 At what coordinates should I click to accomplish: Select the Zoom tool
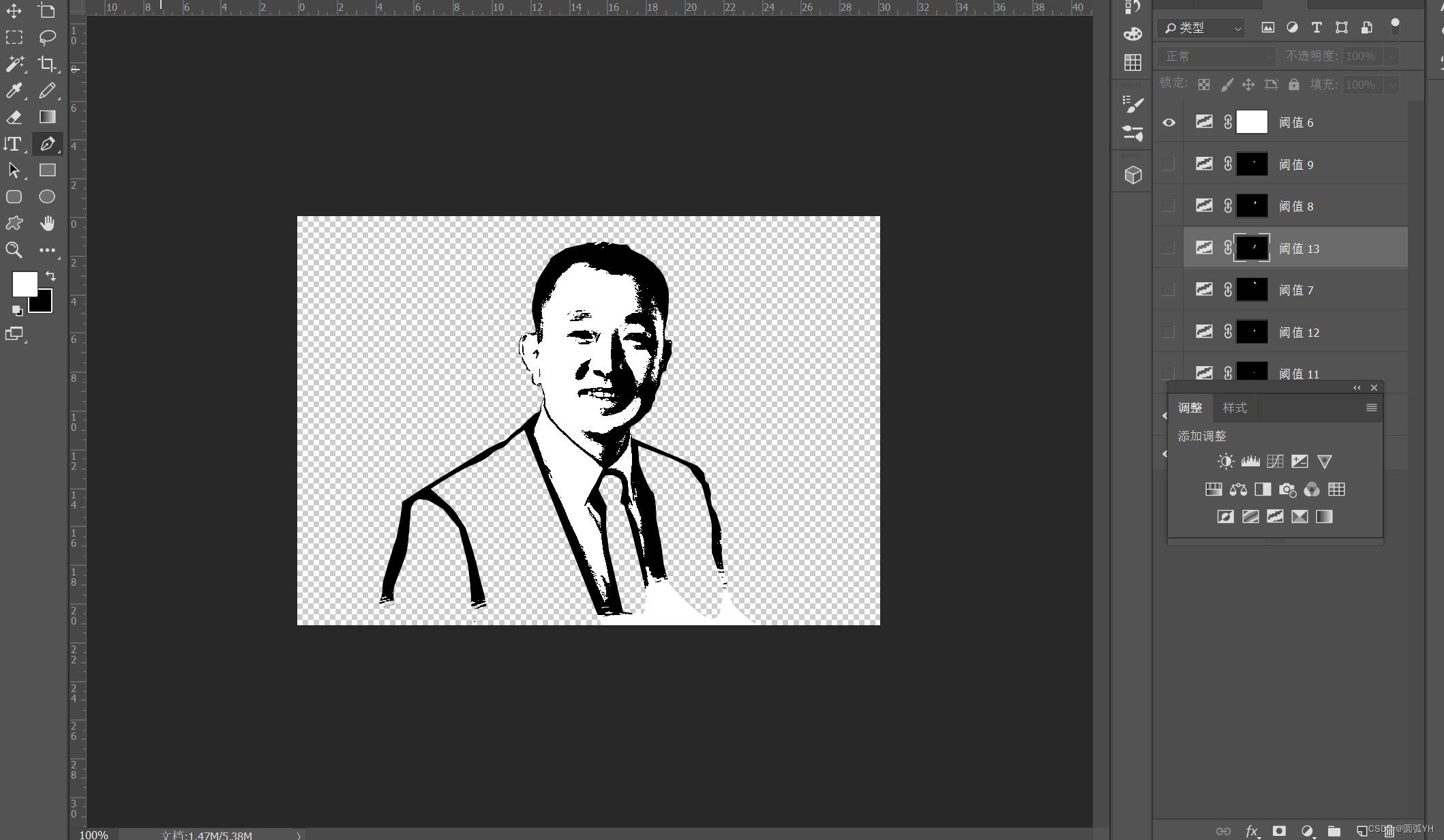pyautogui.click(x=14, y=250)
